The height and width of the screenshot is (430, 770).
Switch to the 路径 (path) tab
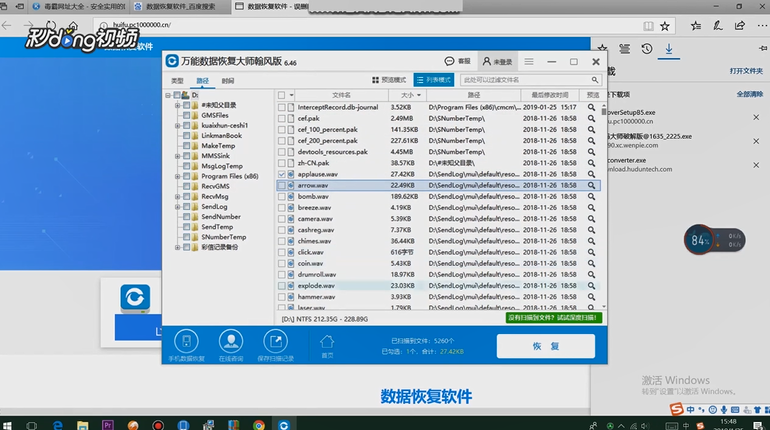tap(203, 81)
